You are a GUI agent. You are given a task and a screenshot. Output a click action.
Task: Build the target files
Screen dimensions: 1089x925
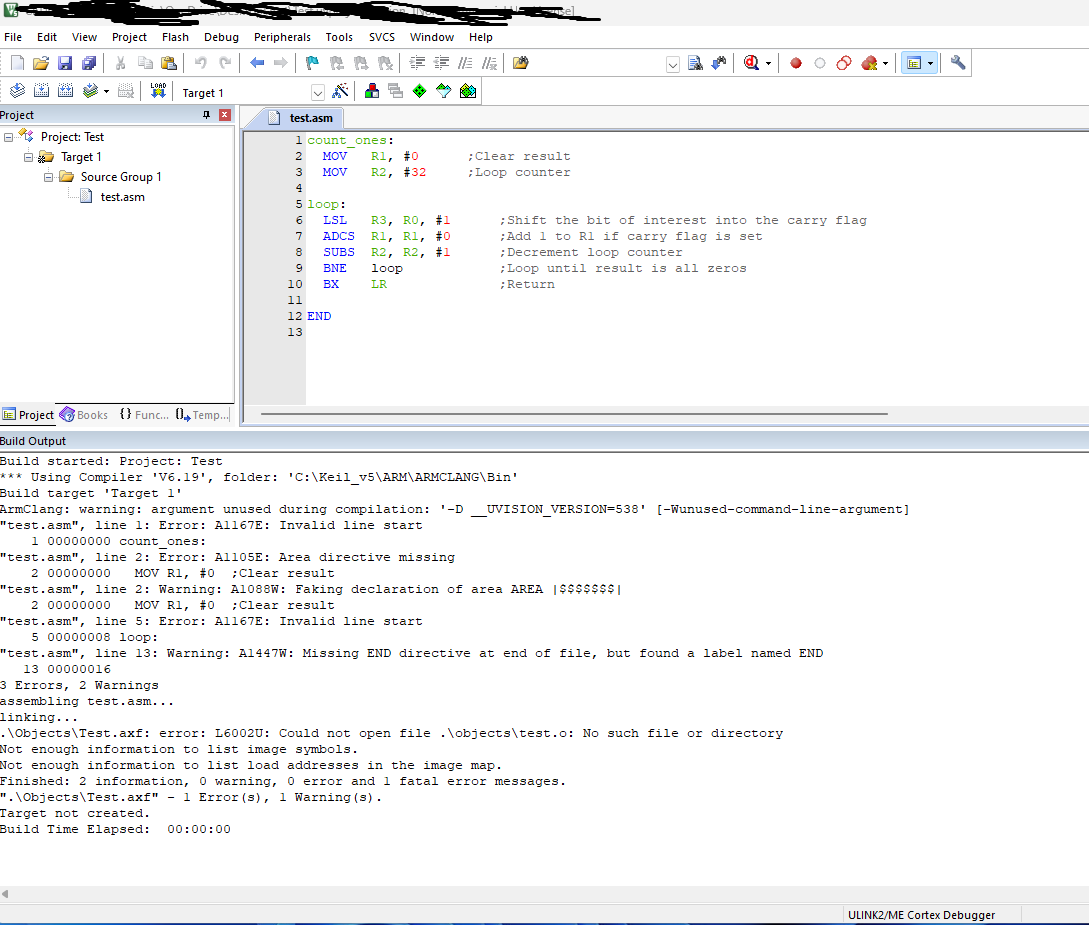42,90
